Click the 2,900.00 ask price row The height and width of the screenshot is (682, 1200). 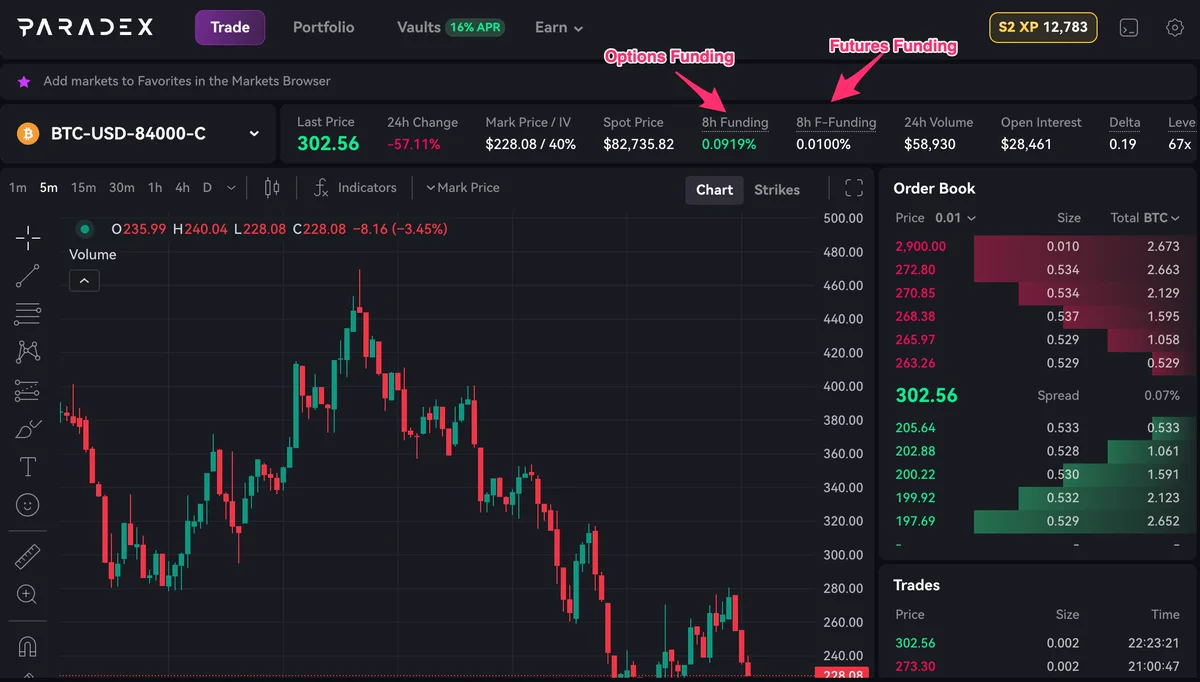pyautogui.click(x=1038, y=246)
